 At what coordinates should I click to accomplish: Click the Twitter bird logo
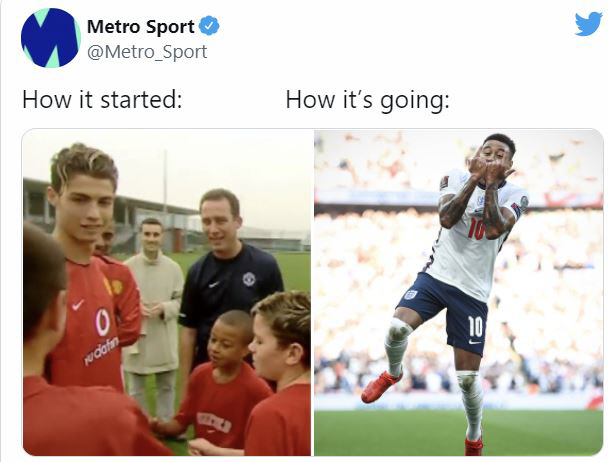click(589, 24)
